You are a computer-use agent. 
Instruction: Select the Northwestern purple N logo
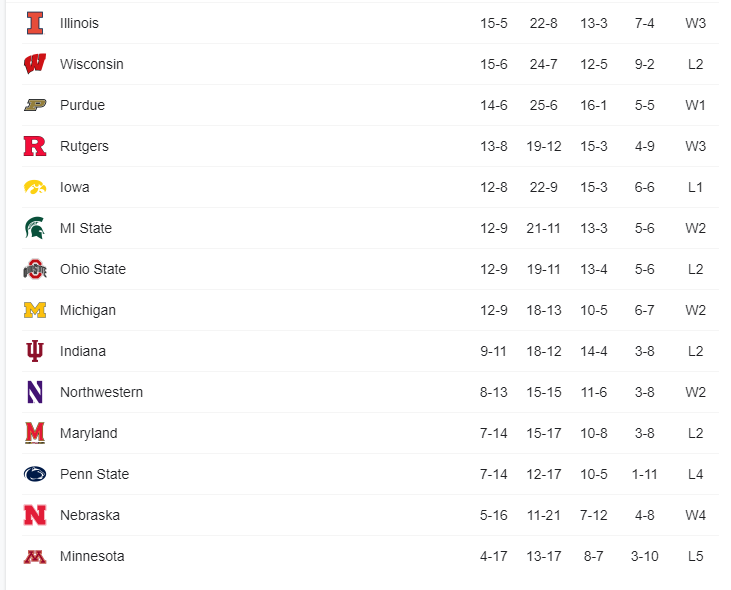pos(35,392)
